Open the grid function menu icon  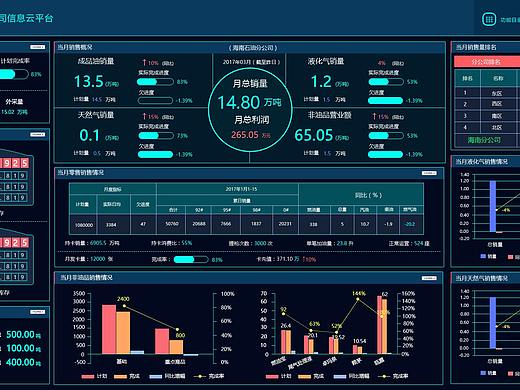[489, 19]
